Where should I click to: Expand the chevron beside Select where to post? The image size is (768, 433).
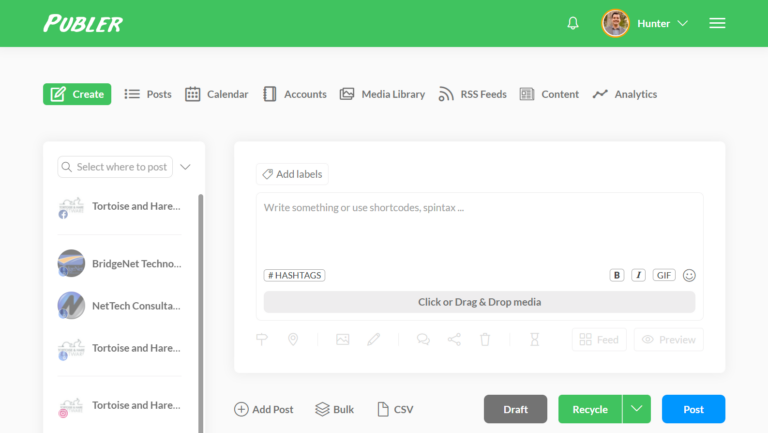185,167
